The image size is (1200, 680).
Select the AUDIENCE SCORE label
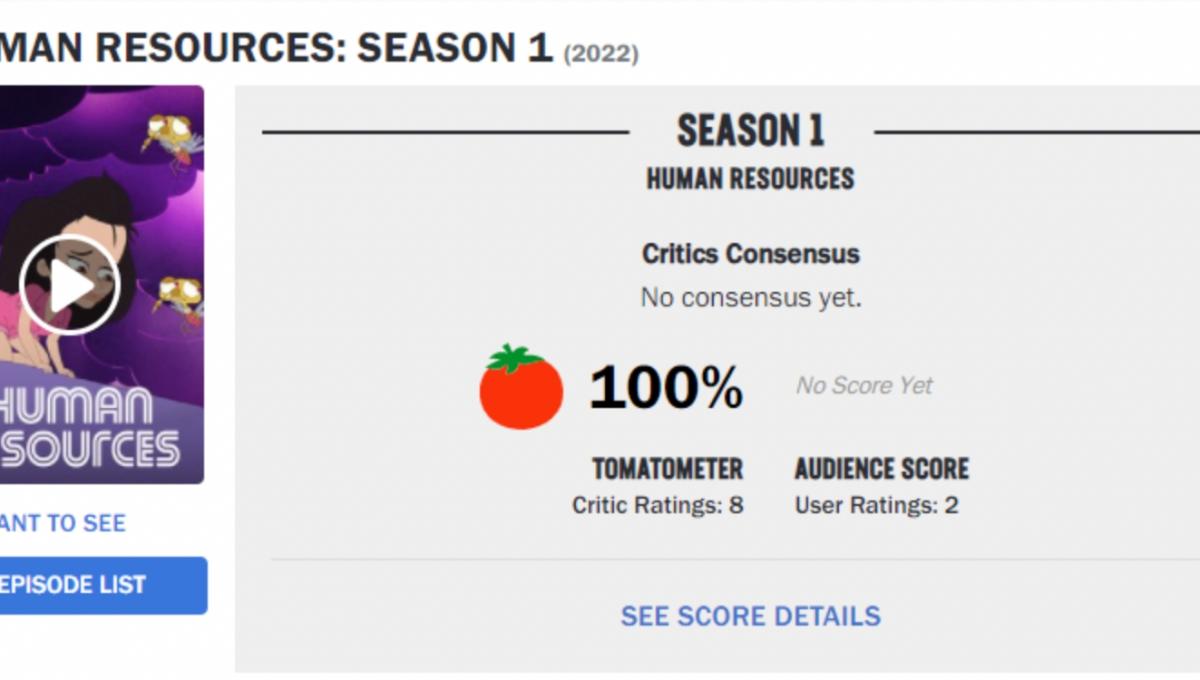pos(881,468)
